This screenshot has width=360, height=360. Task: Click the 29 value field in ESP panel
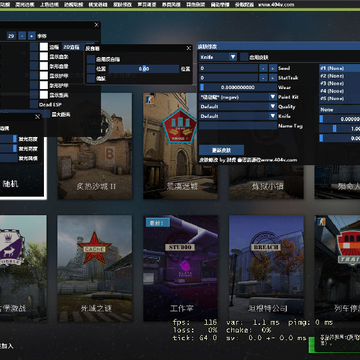click(11, 36)
